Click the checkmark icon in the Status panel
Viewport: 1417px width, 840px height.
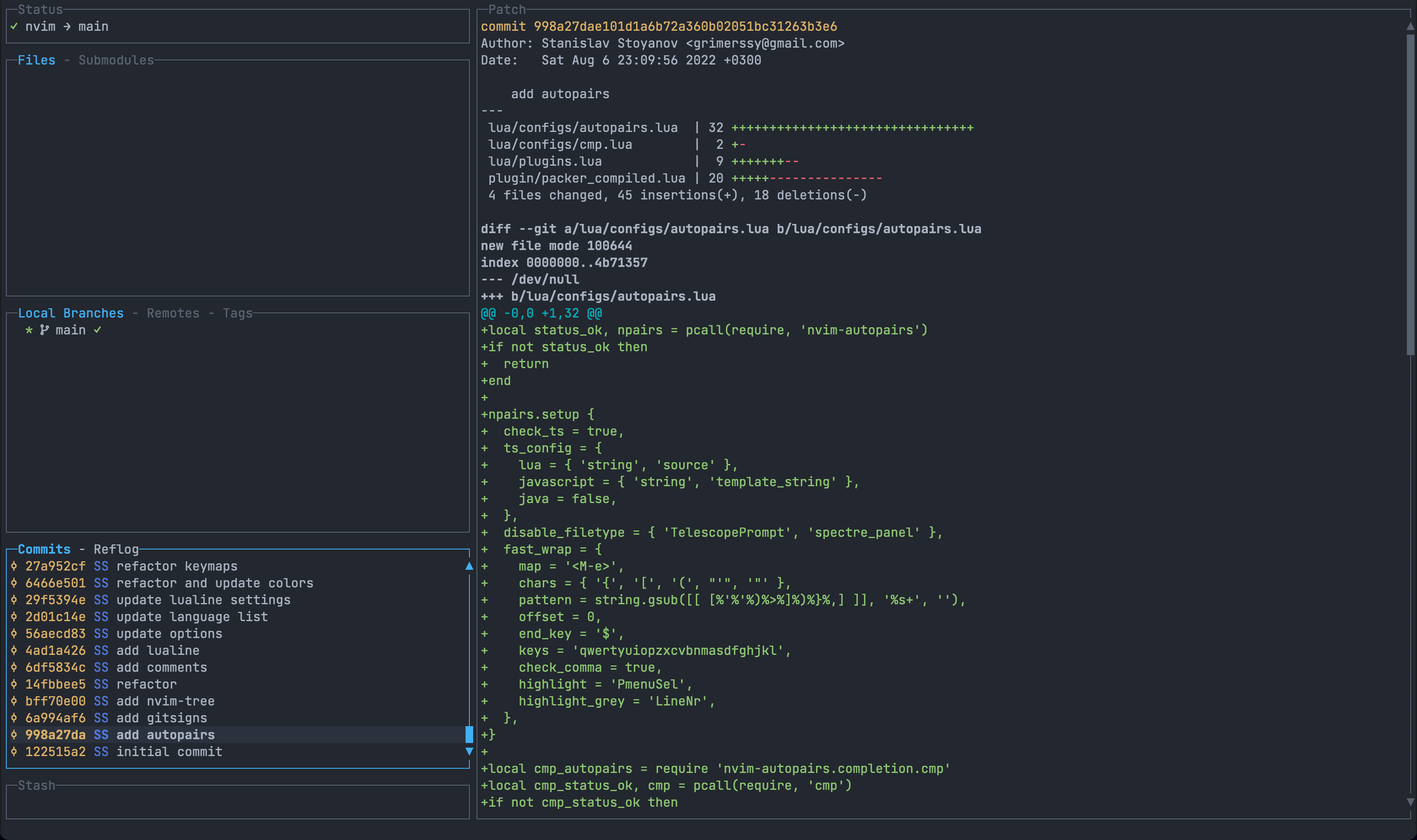pos(13,26)
